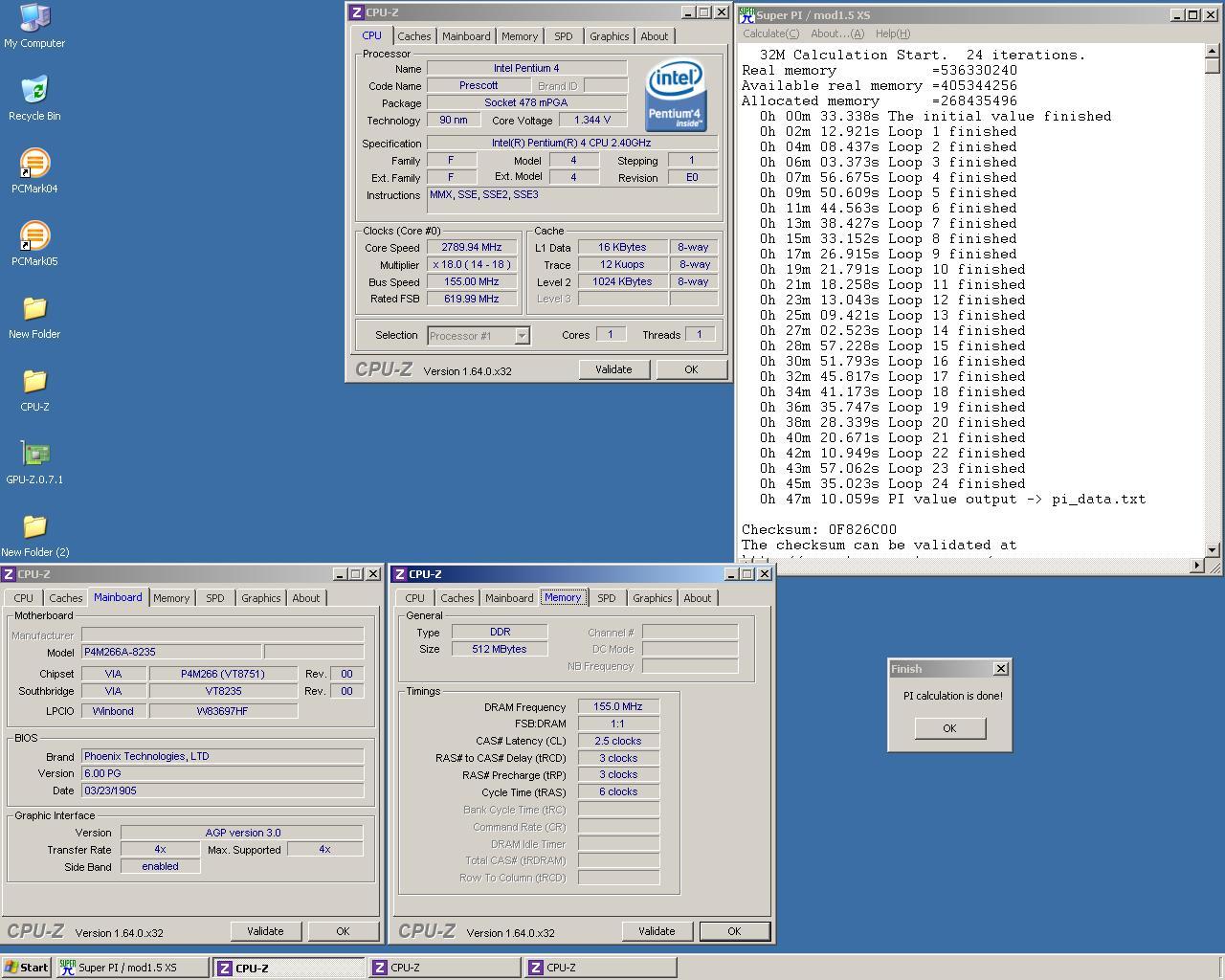Open the Start menu
Image resolution: width=1225 pixels, height=980 pixels.
[x=26, y=968]
